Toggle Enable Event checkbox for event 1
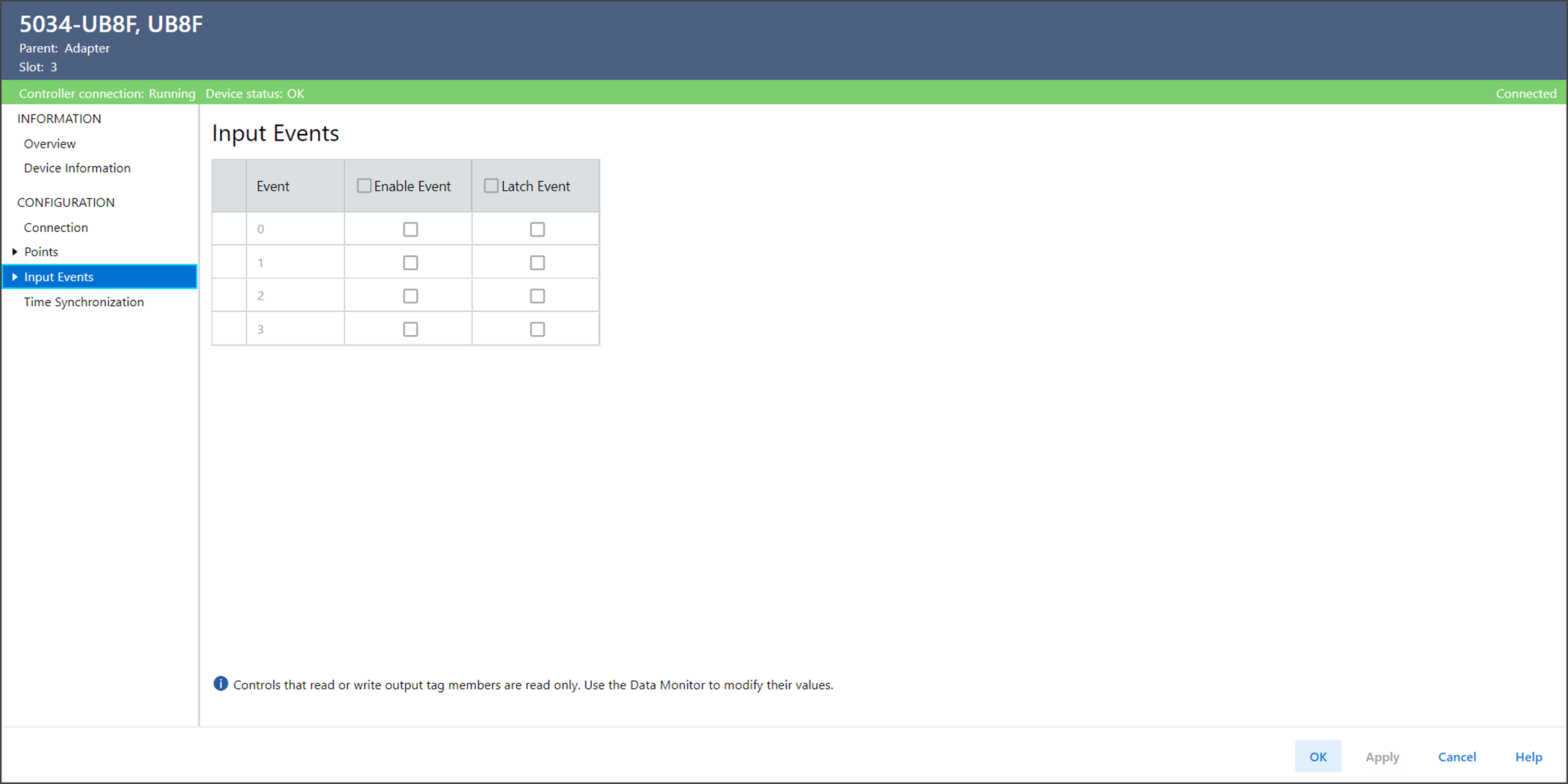This screenshot has width=1568, height=784. click(410, 262)
